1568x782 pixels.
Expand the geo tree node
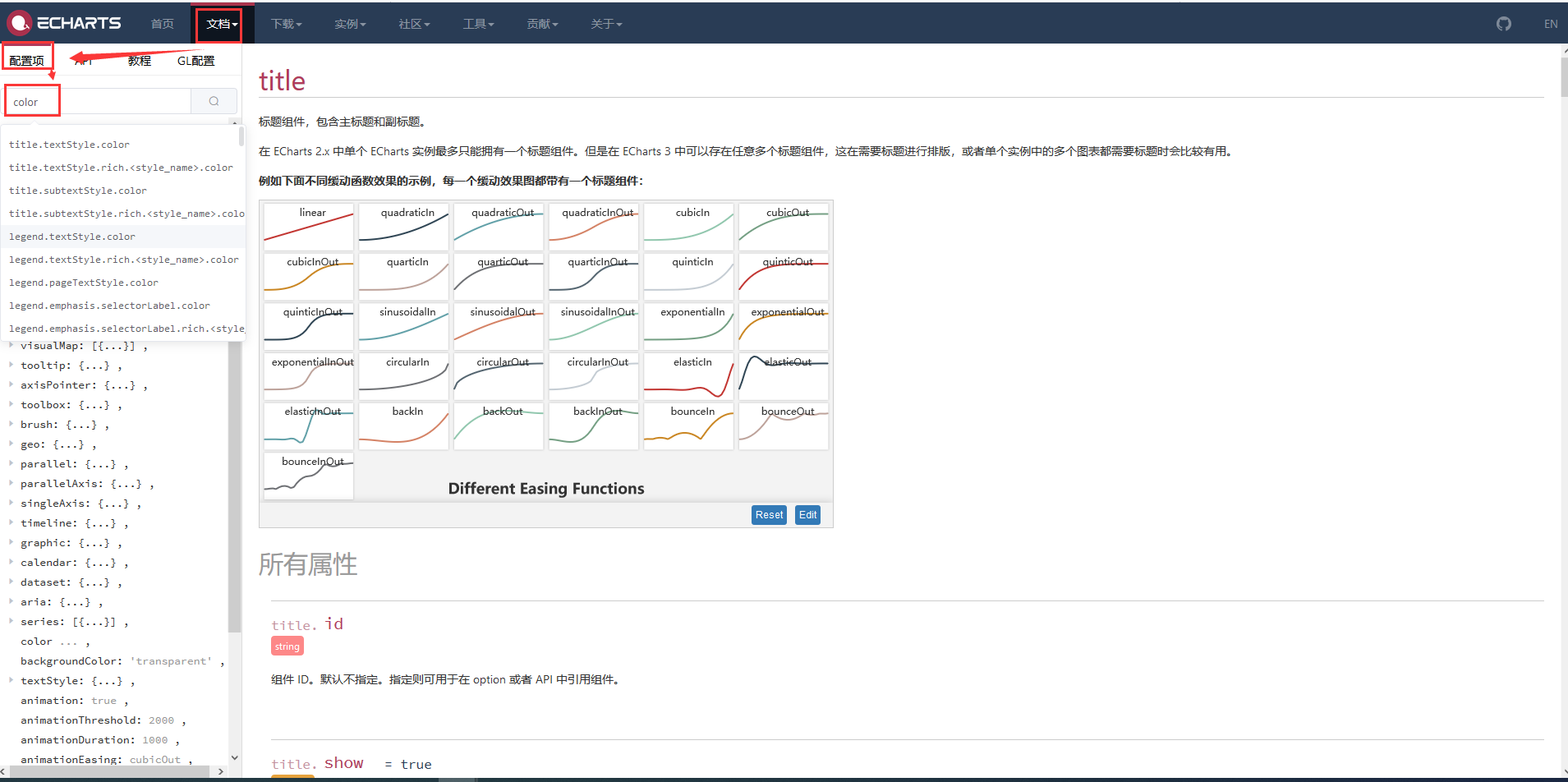11,444
